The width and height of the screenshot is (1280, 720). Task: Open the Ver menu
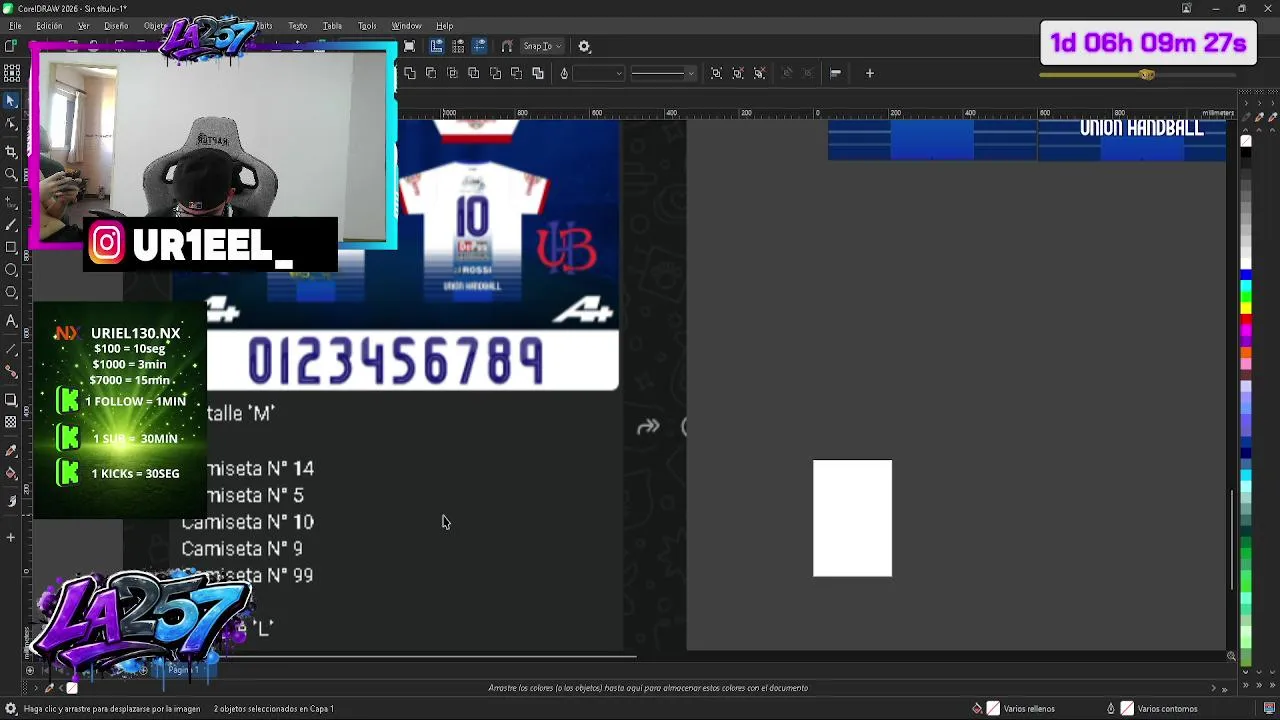click(x=83, y=26)
